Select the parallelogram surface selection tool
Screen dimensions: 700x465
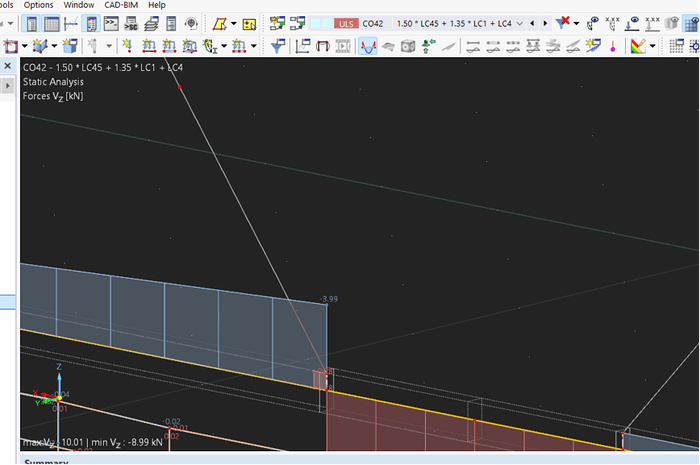[219, 24]
